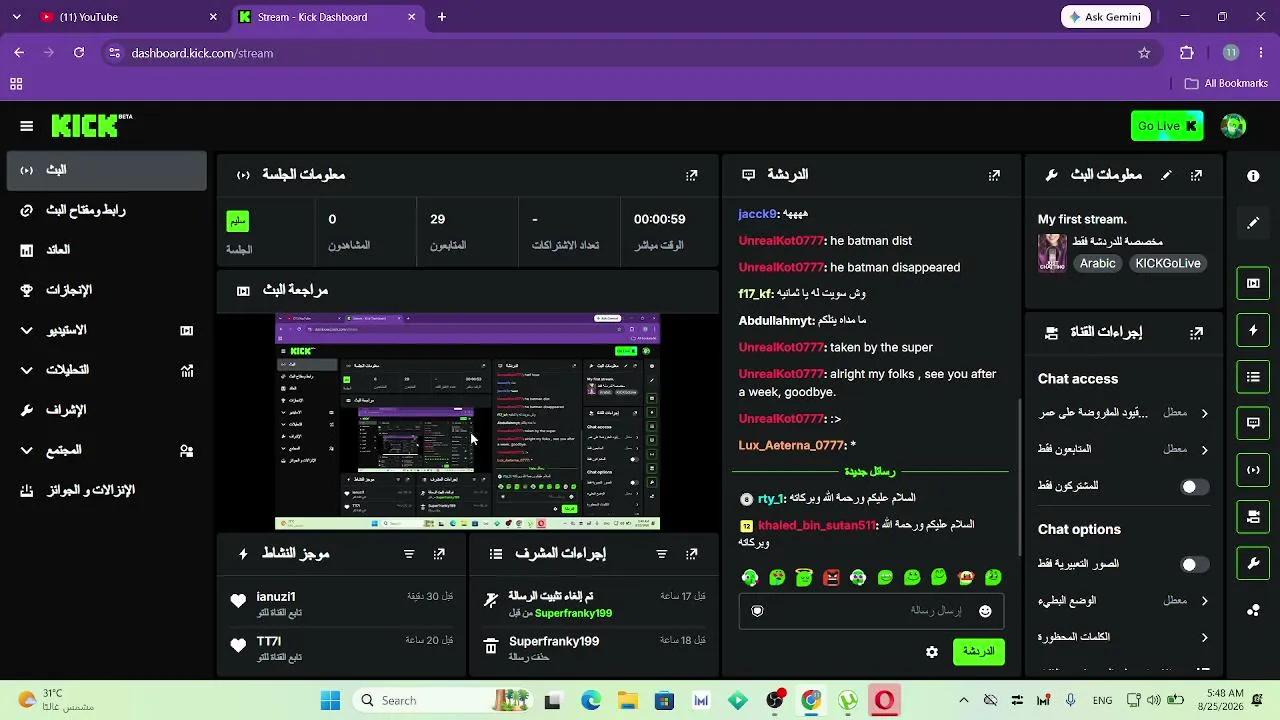
Task: Pop out the activity feed panel
Action: (x=439, y=554)
